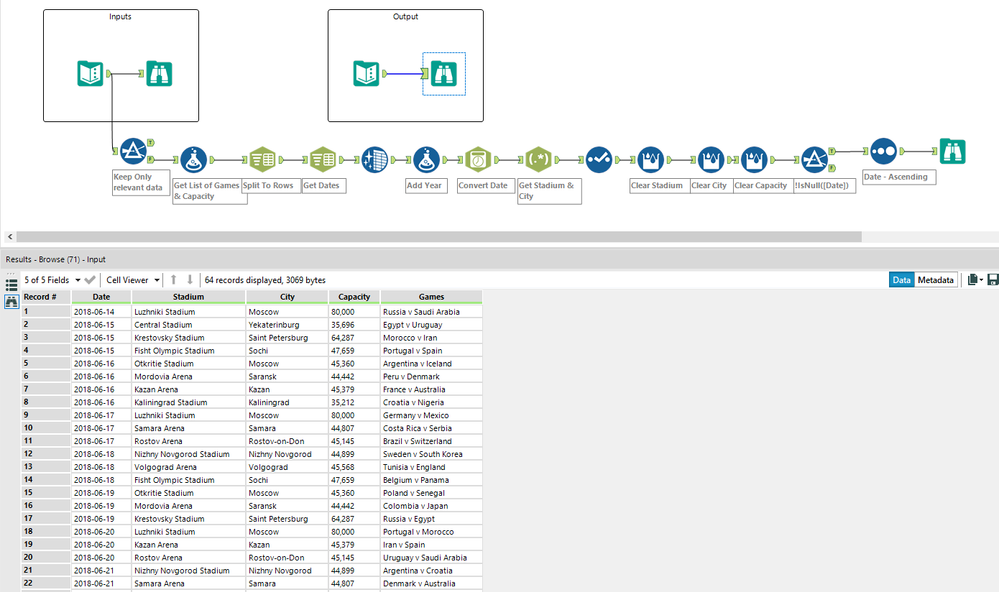Viewport: 999px width, 592px height.
Task: Open the copy results dropdown arrow
Action: pyautogui.click(x=981, y=280)
